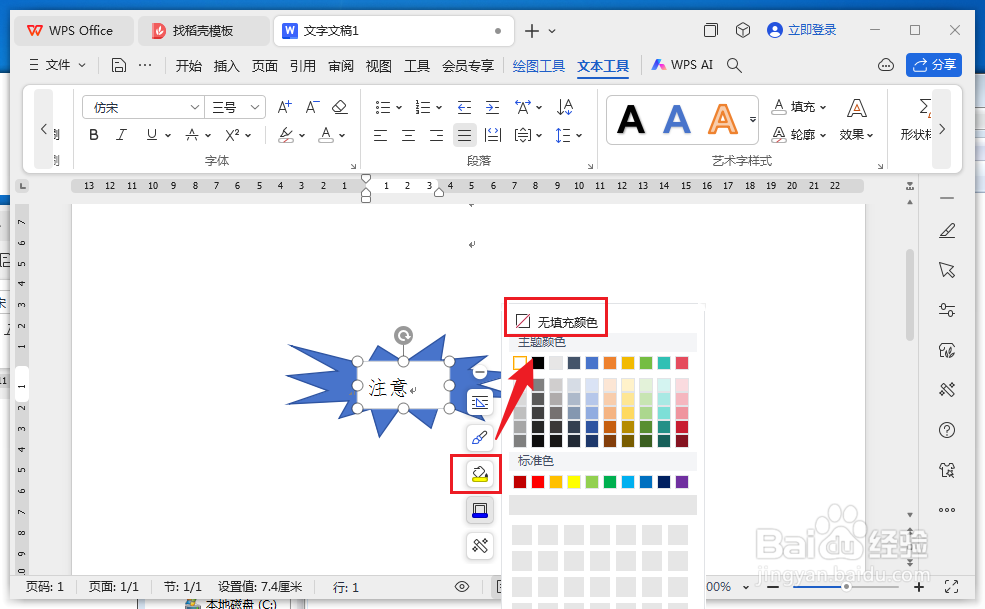The height and width of the screenshot is (609, 985).
Task: Rotate the shape using the rotation handle
Action: tap(403, 335)
